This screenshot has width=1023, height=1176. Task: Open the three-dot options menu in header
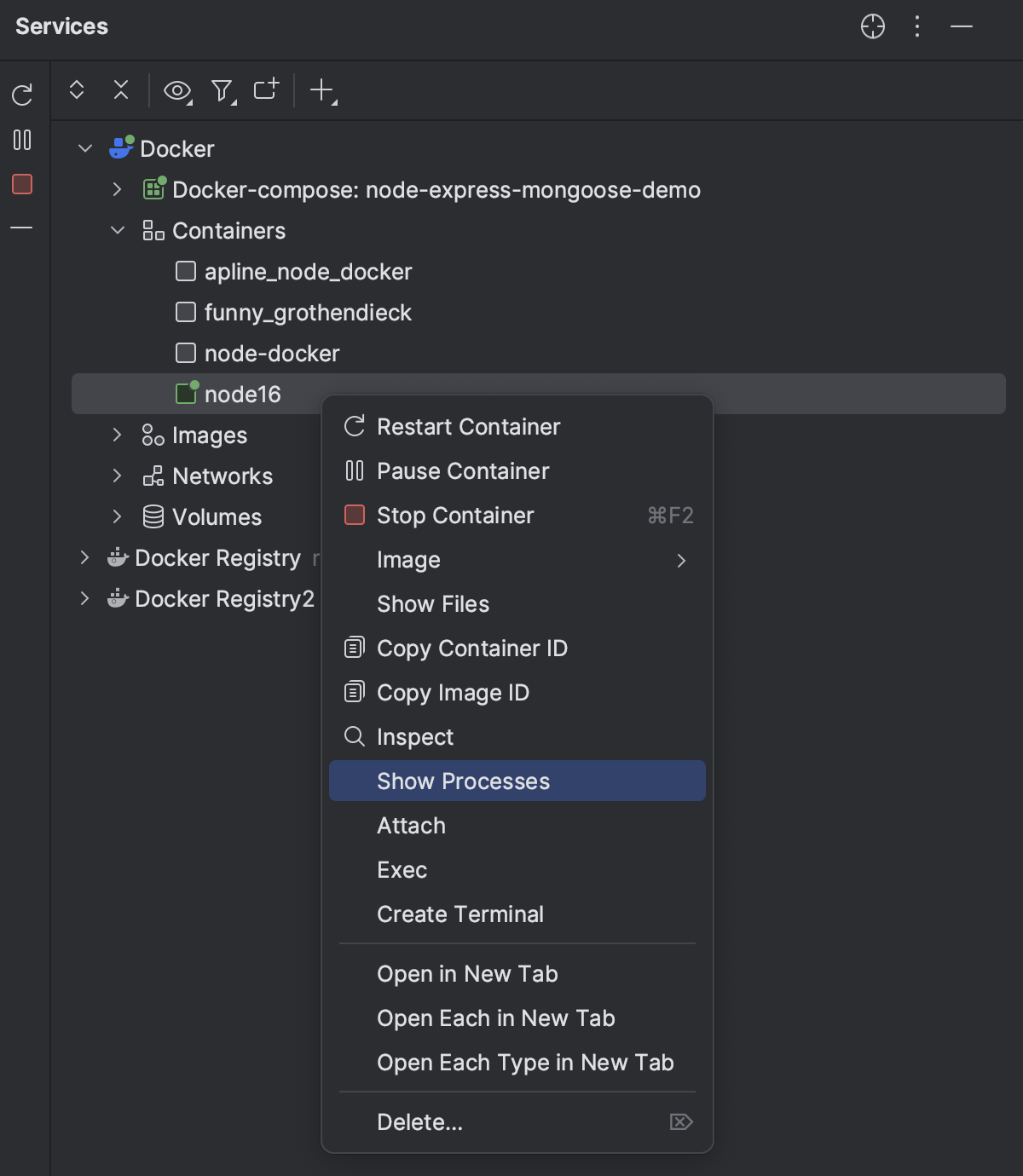click(x=917, y=26)
